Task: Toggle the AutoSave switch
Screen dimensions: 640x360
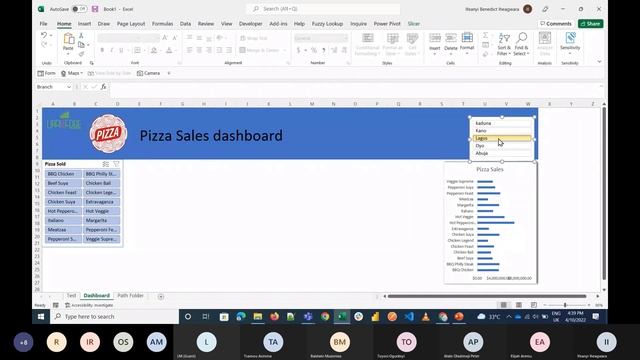Action: (79, 9)
